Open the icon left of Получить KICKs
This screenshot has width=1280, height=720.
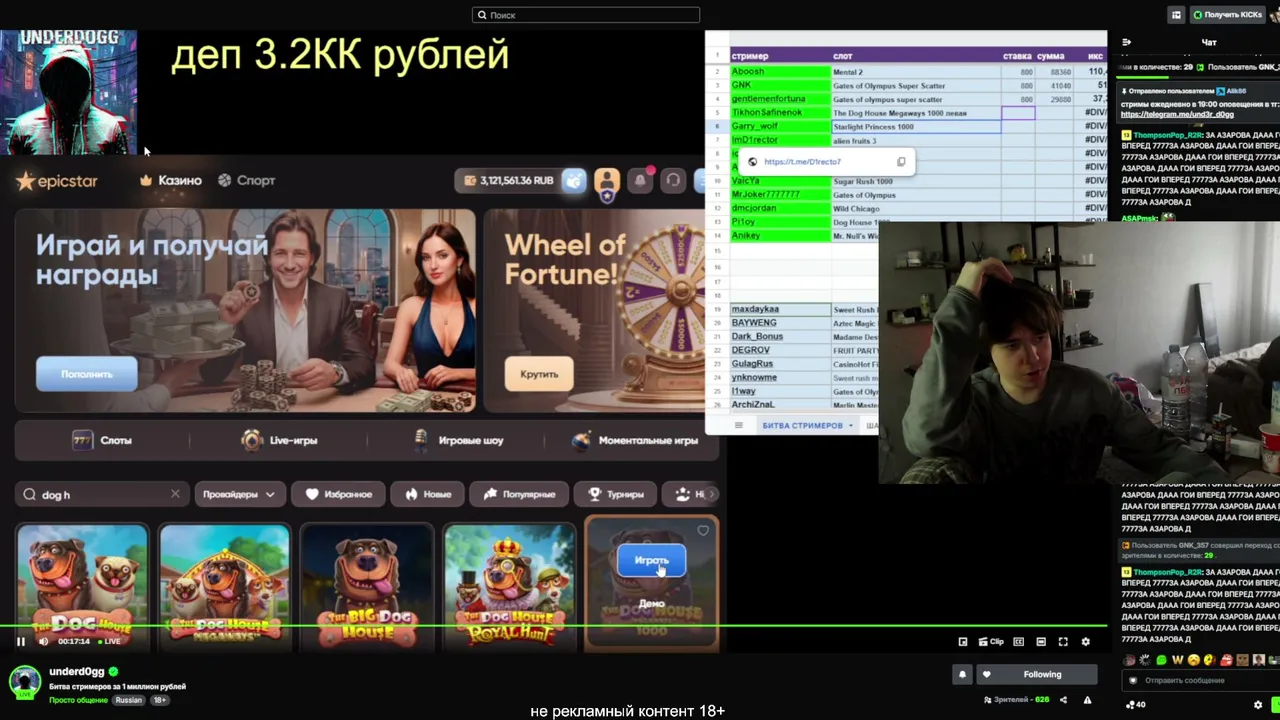click(1176, 15)
